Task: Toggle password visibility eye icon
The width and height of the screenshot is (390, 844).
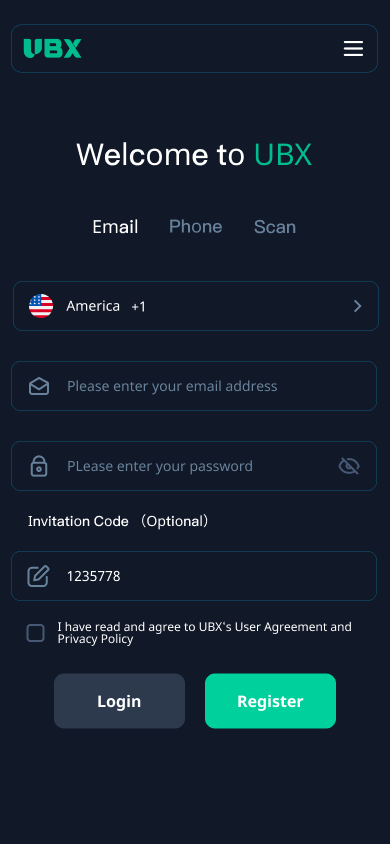Action: [349, 466]
